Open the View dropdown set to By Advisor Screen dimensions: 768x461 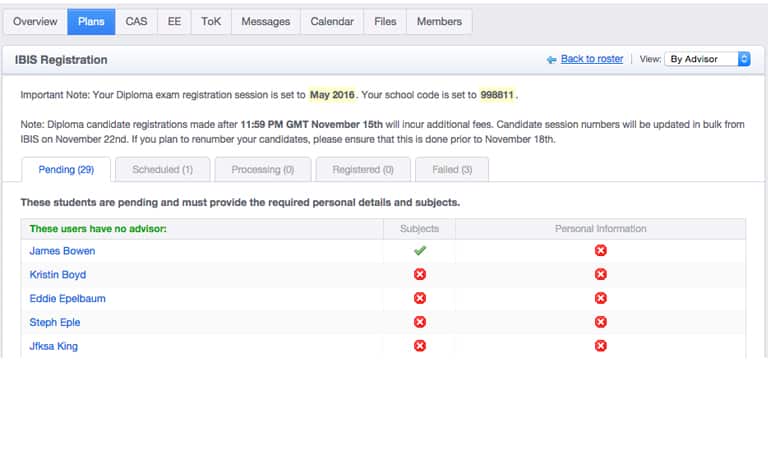707,59
